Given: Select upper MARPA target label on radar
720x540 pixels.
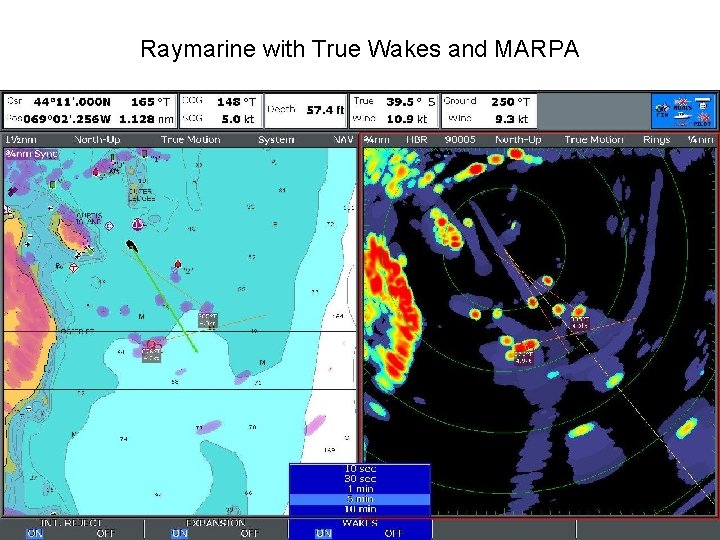Looking at the screenshot, I should [579, 322].
